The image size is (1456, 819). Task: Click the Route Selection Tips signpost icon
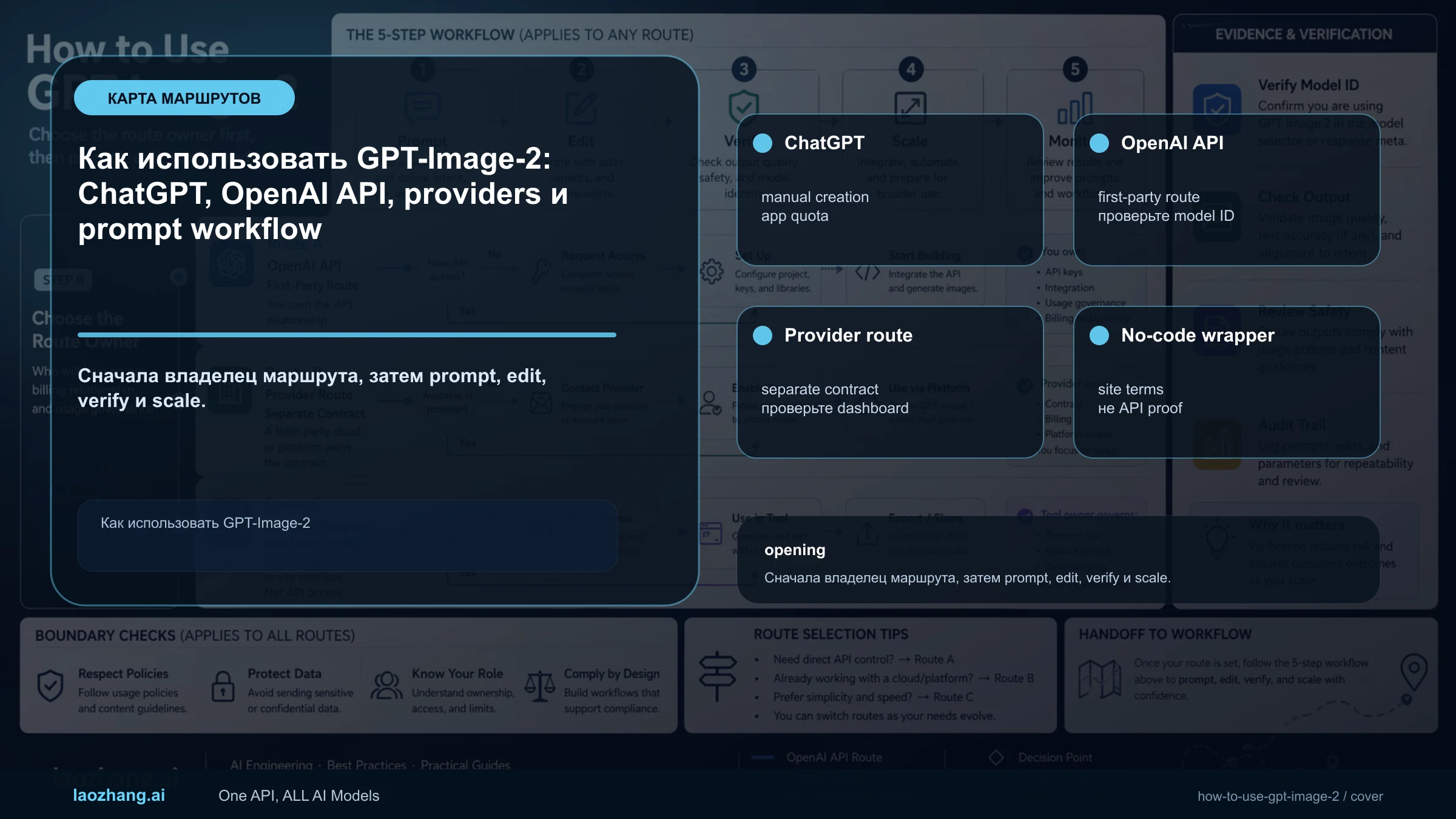[718, 676]
